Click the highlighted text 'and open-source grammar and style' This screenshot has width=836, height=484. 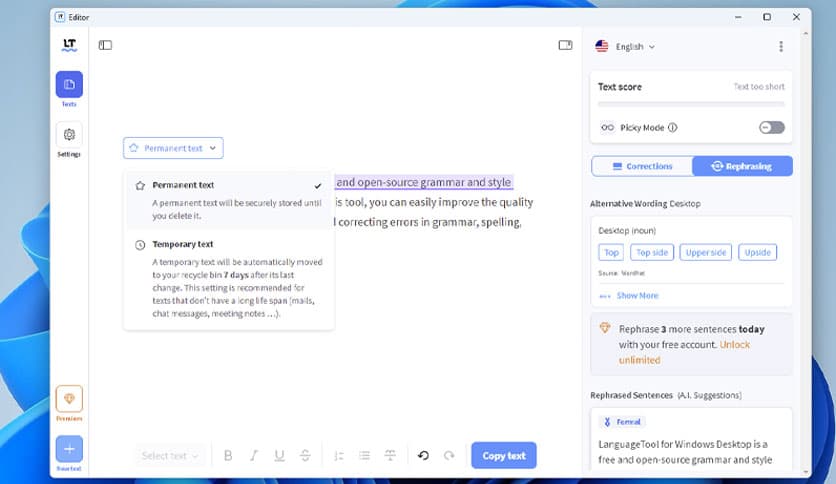pyautogui.click(x=424, y=182)
